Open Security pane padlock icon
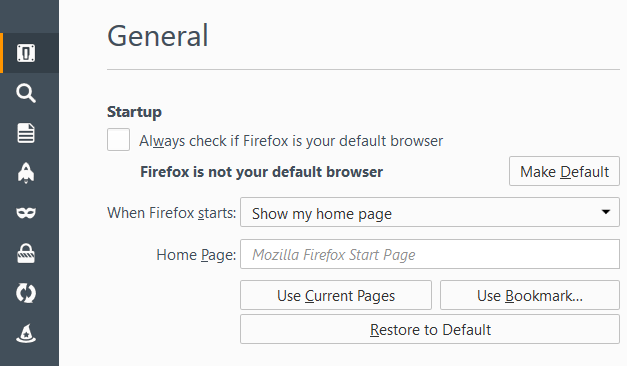The height and width of the screenshot is (366, 627). tap(26, 253)
